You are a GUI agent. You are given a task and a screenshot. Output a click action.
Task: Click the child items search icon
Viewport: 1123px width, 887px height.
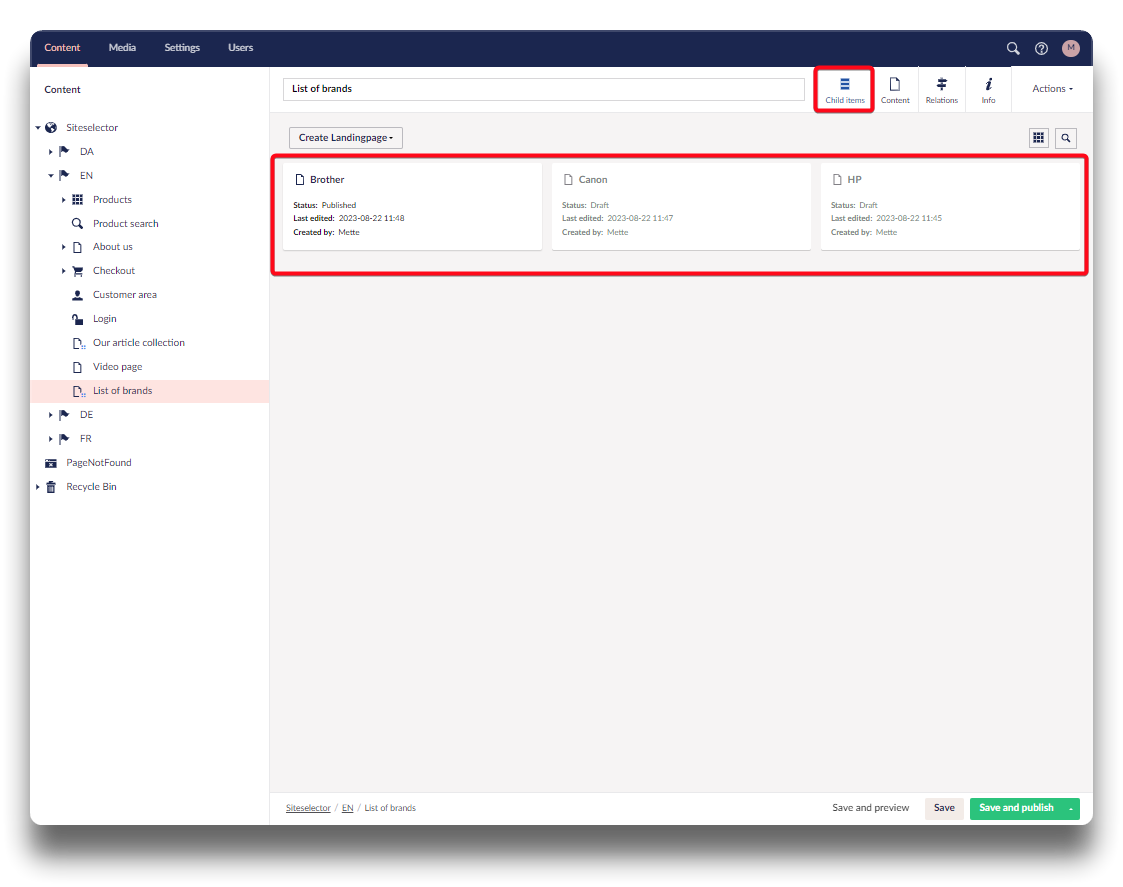[x=1066, y=138]
